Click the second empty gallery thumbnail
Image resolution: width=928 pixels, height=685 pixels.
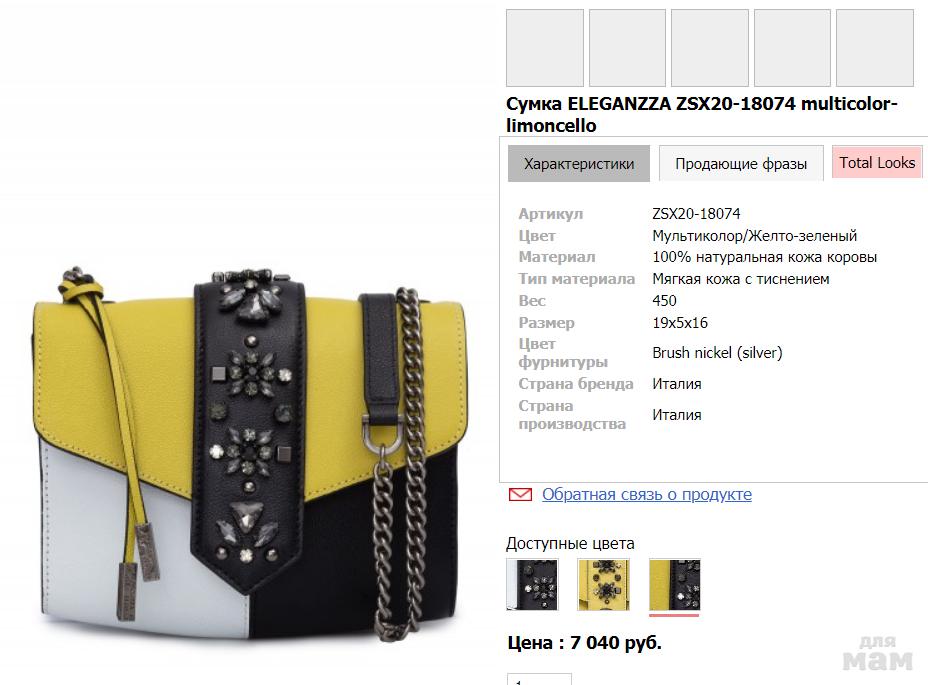(x=627, y=48)
